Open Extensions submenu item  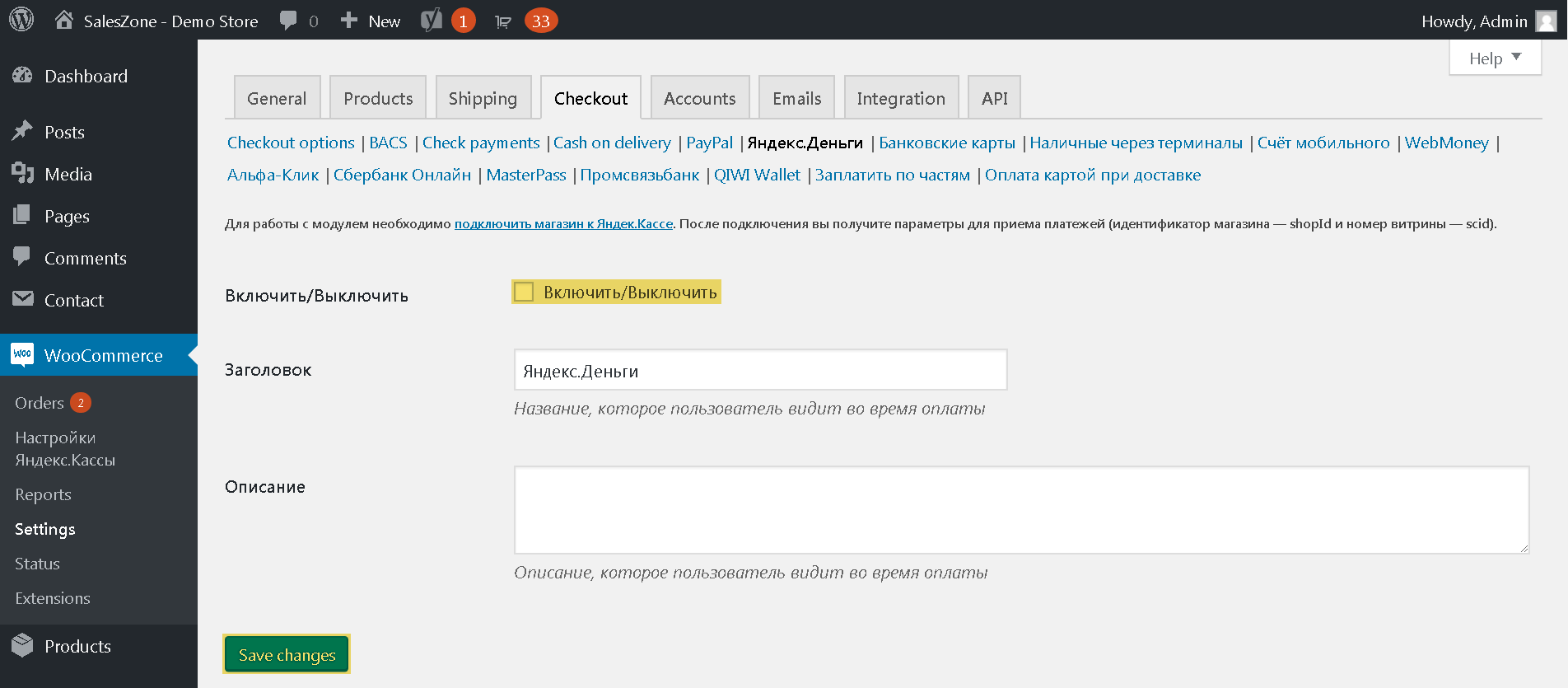(x=53, y=598)
